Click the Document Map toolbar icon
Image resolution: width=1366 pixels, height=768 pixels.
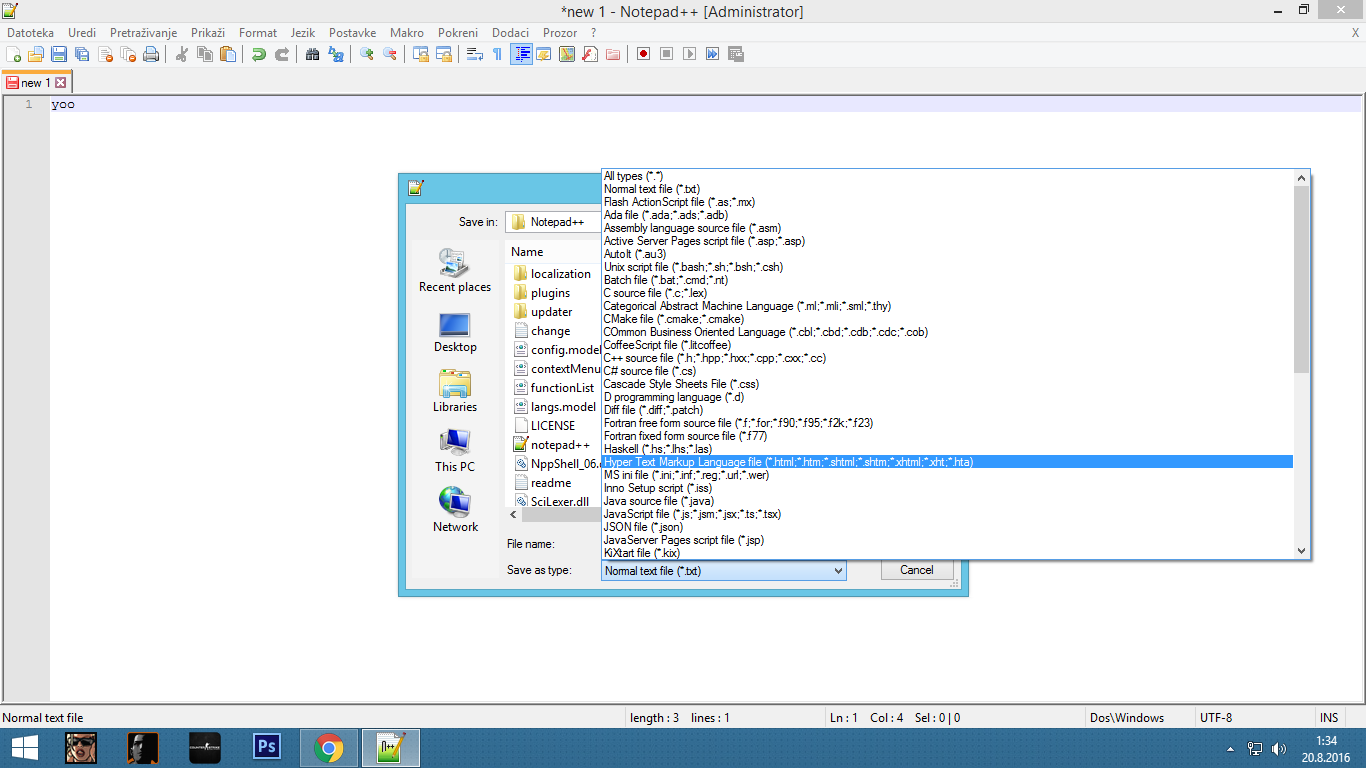pos(567,54)
